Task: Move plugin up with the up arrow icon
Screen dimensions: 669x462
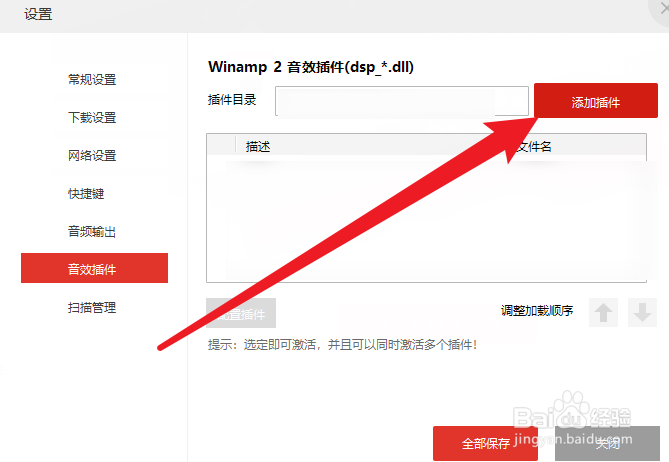Action: click(x=603, y=313)
